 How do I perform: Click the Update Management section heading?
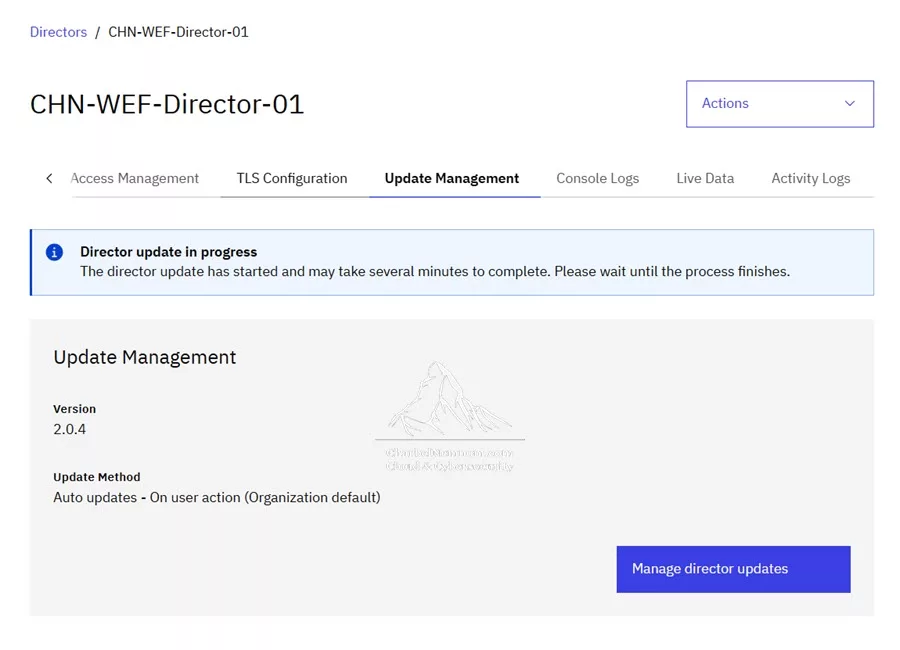[145, 357]
